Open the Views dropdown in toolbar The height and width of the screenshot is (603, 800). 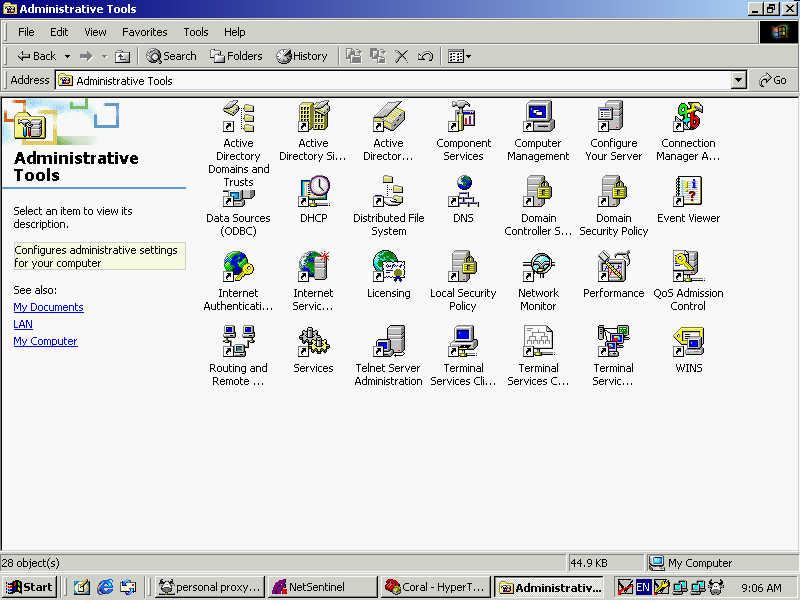pyautogui.click(x=459, y=57)
